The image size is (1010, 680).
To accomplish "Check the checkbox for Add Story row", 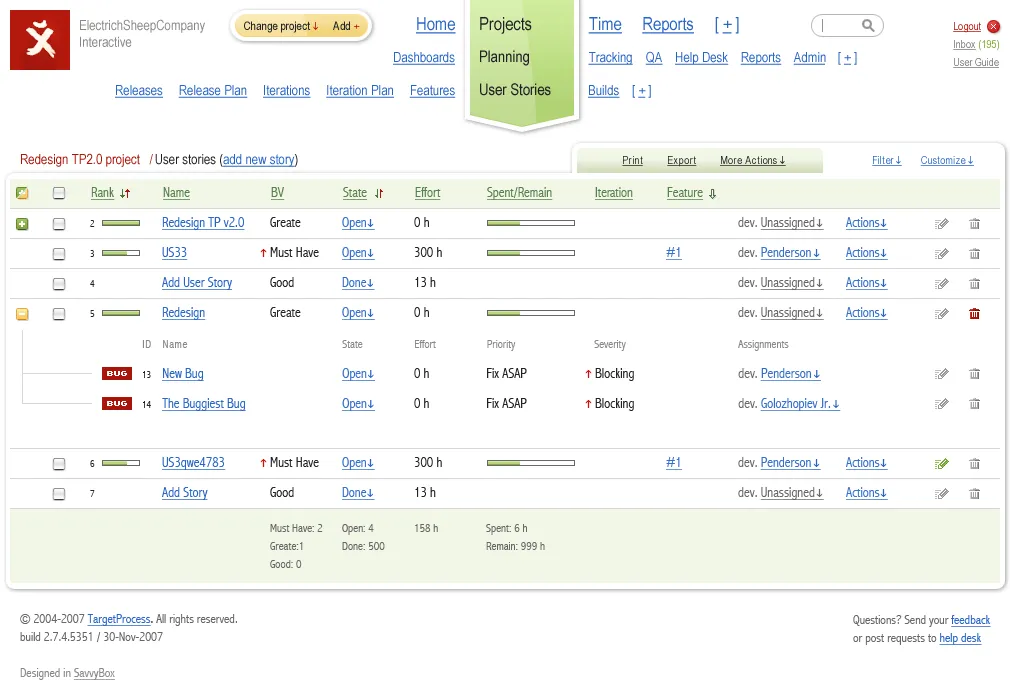I will point(59,494).
